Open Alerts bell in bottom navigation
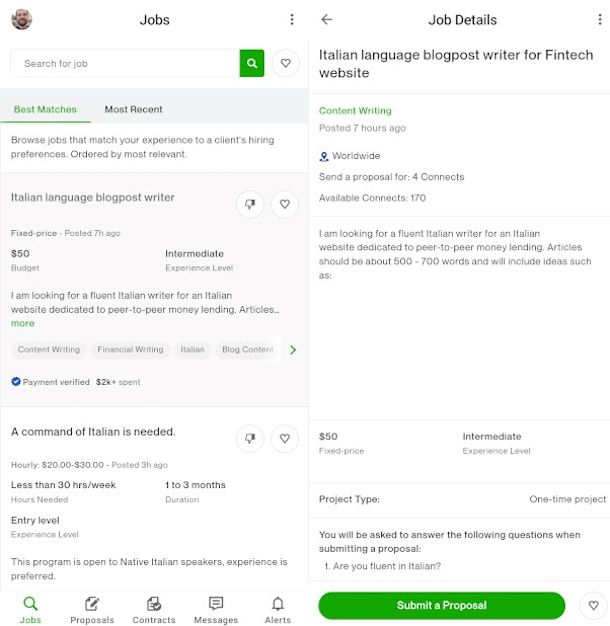 point(278,609)
